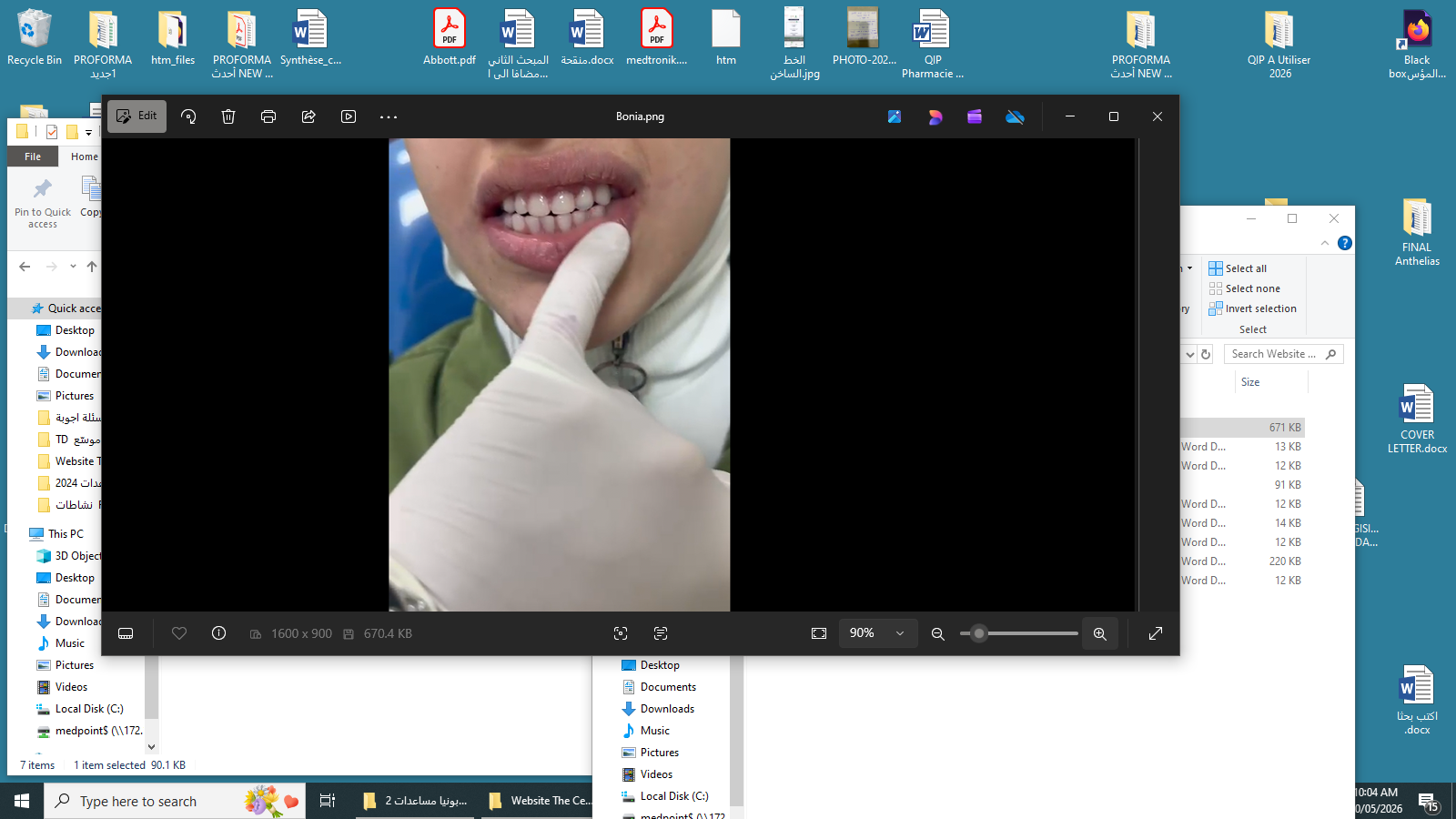Open Abbott.pdf on the desktop
Image resolution: width=1456 pixels, height=819 pixels.
point(450,38)
